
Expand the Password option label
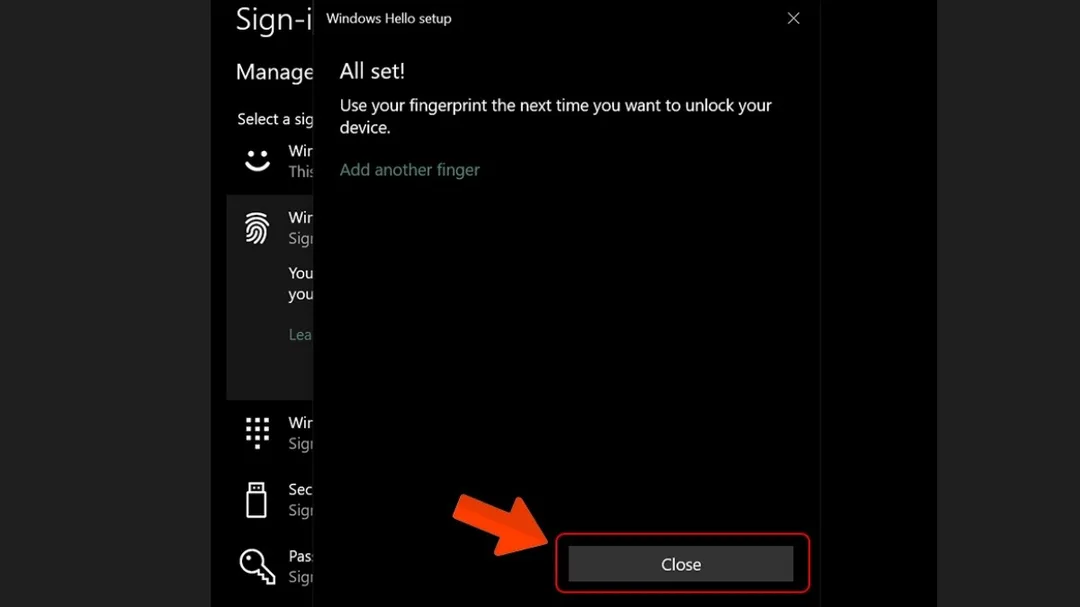click(300, 556)
